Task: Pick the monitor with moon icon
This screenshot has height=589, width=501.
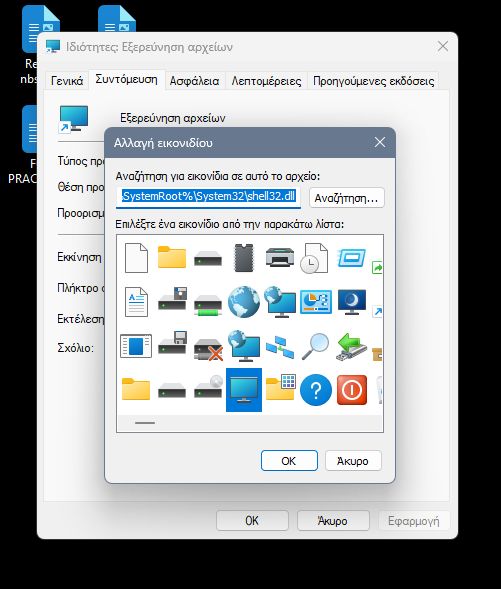Action: pos(352,302)
